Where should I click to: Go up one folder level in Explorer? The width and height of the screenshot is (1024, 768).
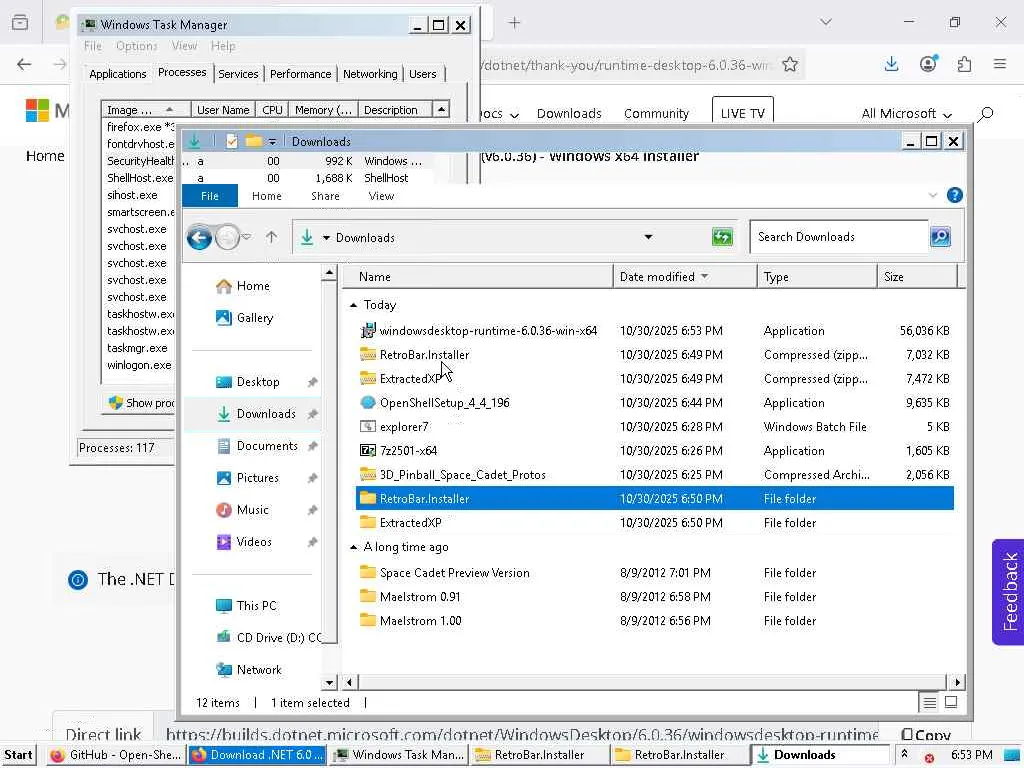(x=272, y=237)
